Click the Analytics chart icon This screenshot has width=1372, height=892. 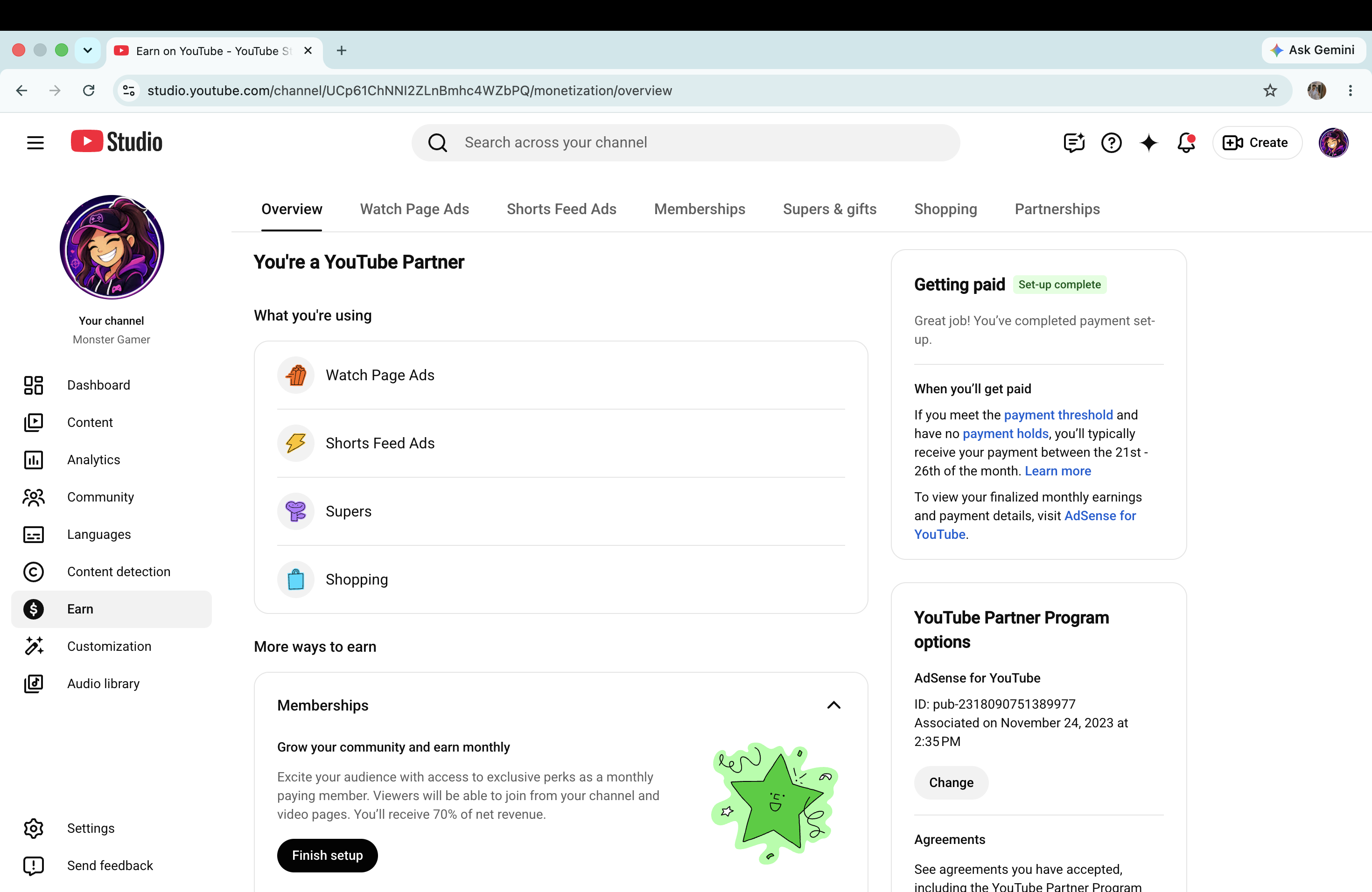[x=34, y=460]
